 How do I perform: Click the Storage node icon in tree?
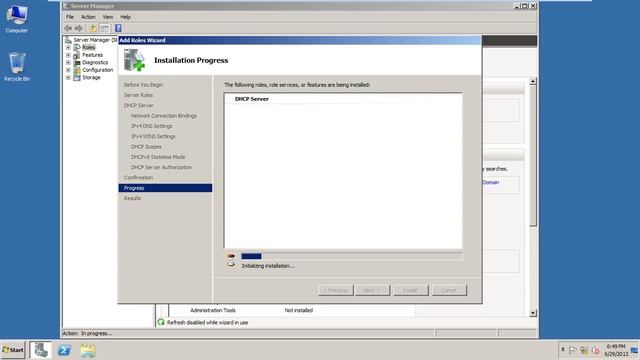(x=77, y=78)
